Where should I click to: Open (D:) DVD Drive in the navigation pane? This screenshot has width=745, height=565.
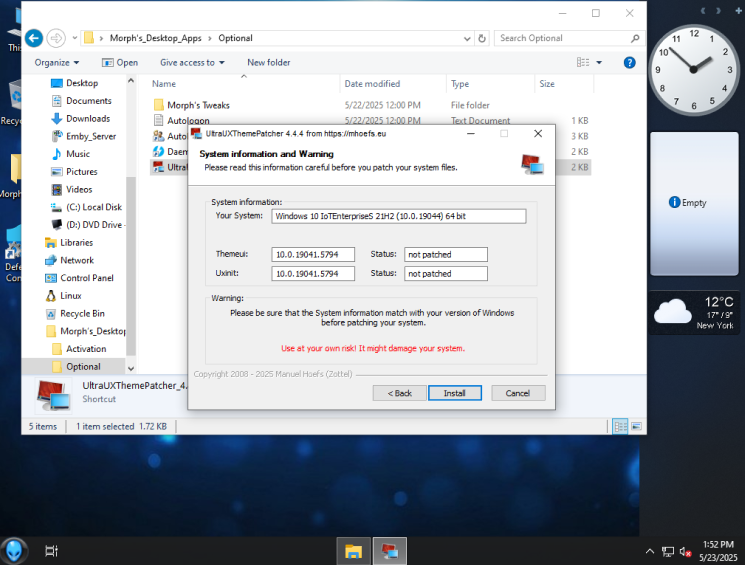[x=94, y=225]
